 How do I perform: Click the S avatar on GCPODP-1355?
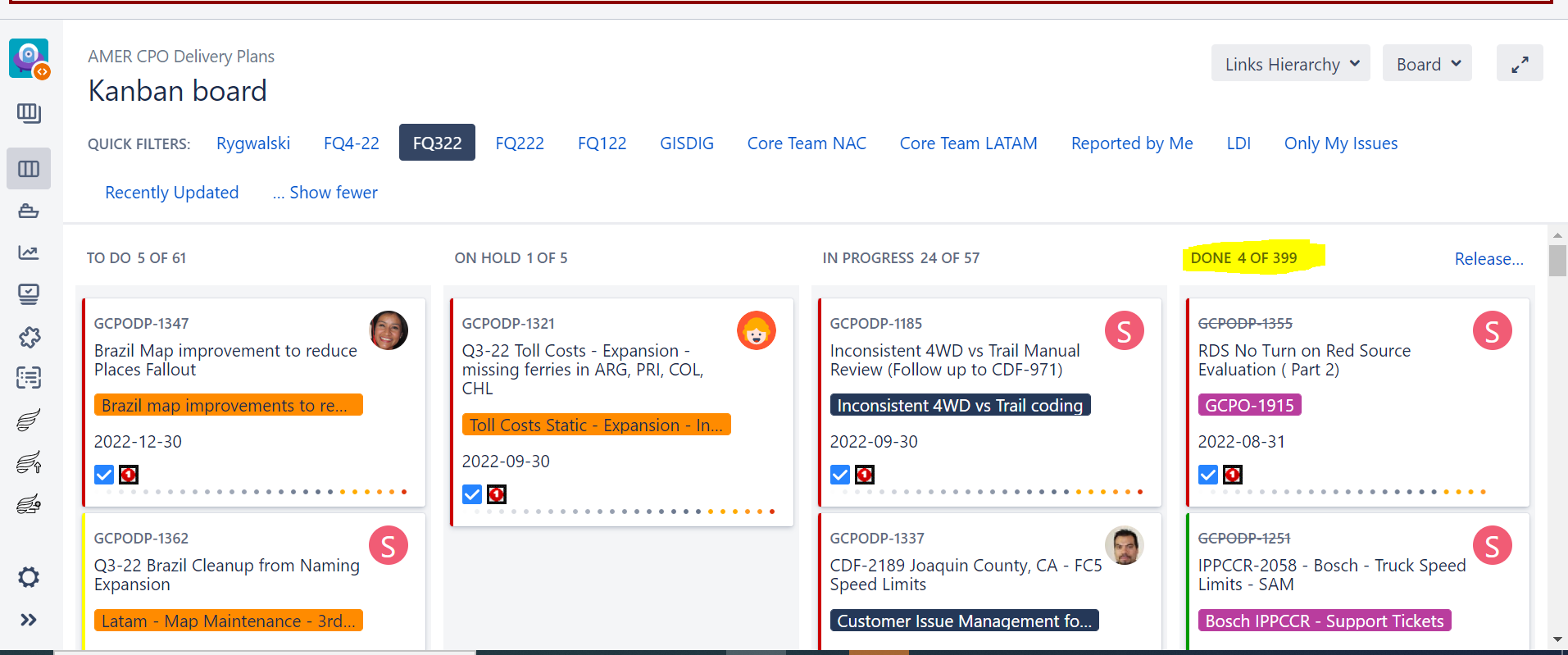tap(1493, 330)
